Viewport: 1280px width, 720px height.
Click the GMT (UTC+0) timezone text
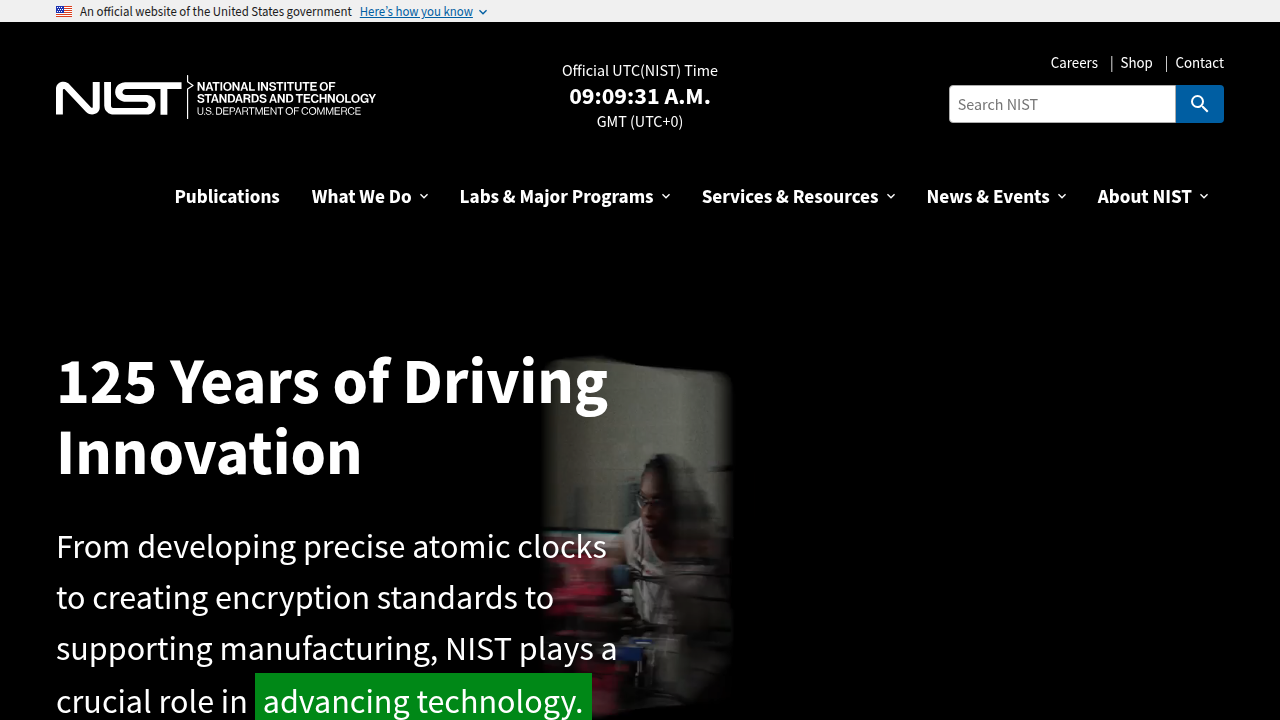tap(640, 121)
